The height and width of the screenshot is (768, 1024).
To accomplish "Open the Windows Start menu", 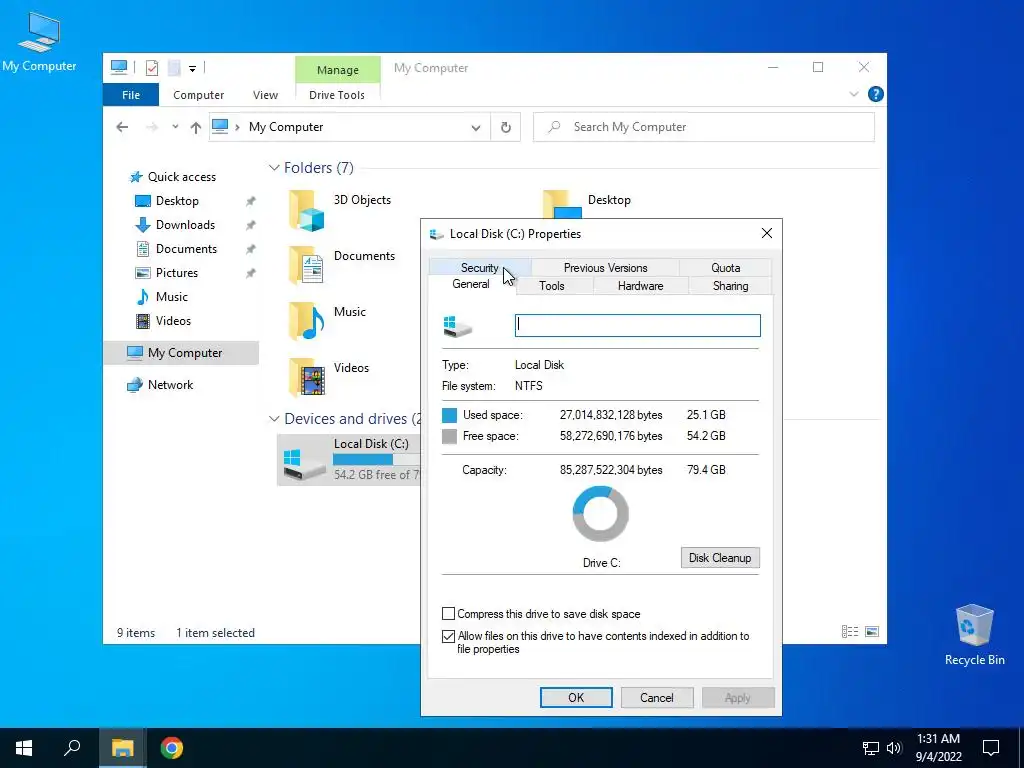I will click(24, 748).
